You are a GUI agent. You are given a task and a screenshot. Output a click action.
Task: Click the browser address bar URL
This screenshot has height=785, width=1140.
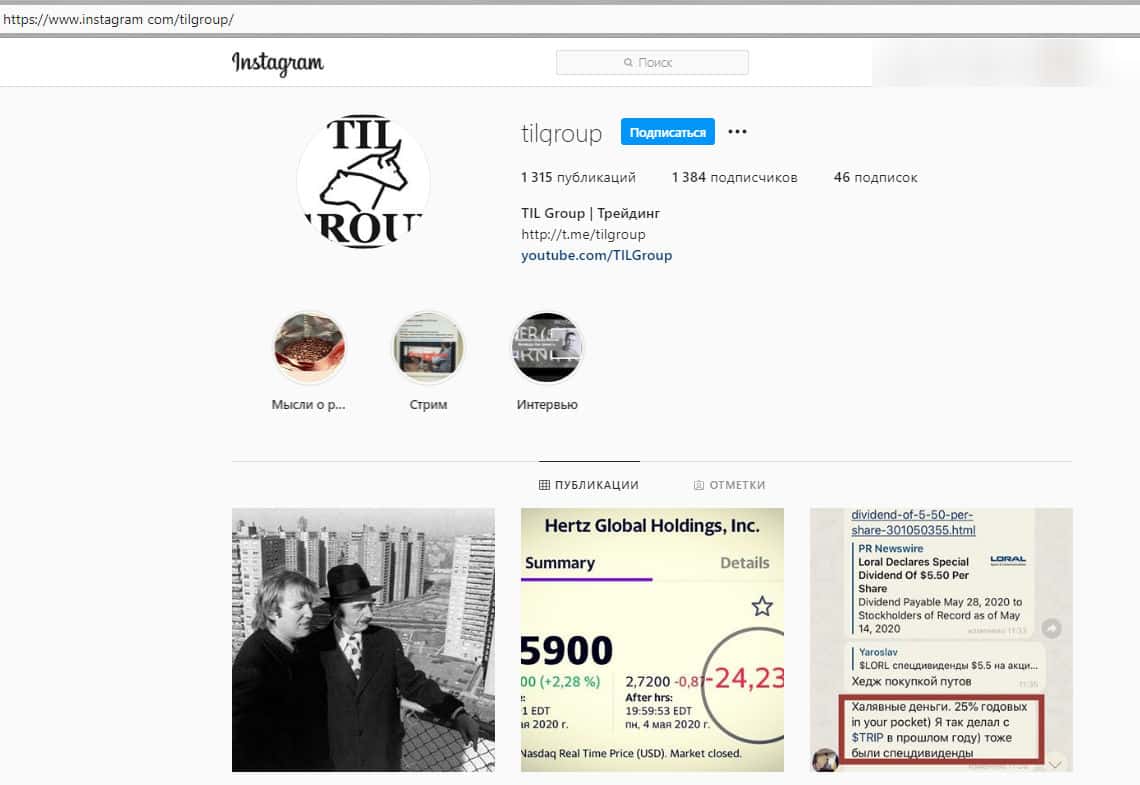coord(119,20)
